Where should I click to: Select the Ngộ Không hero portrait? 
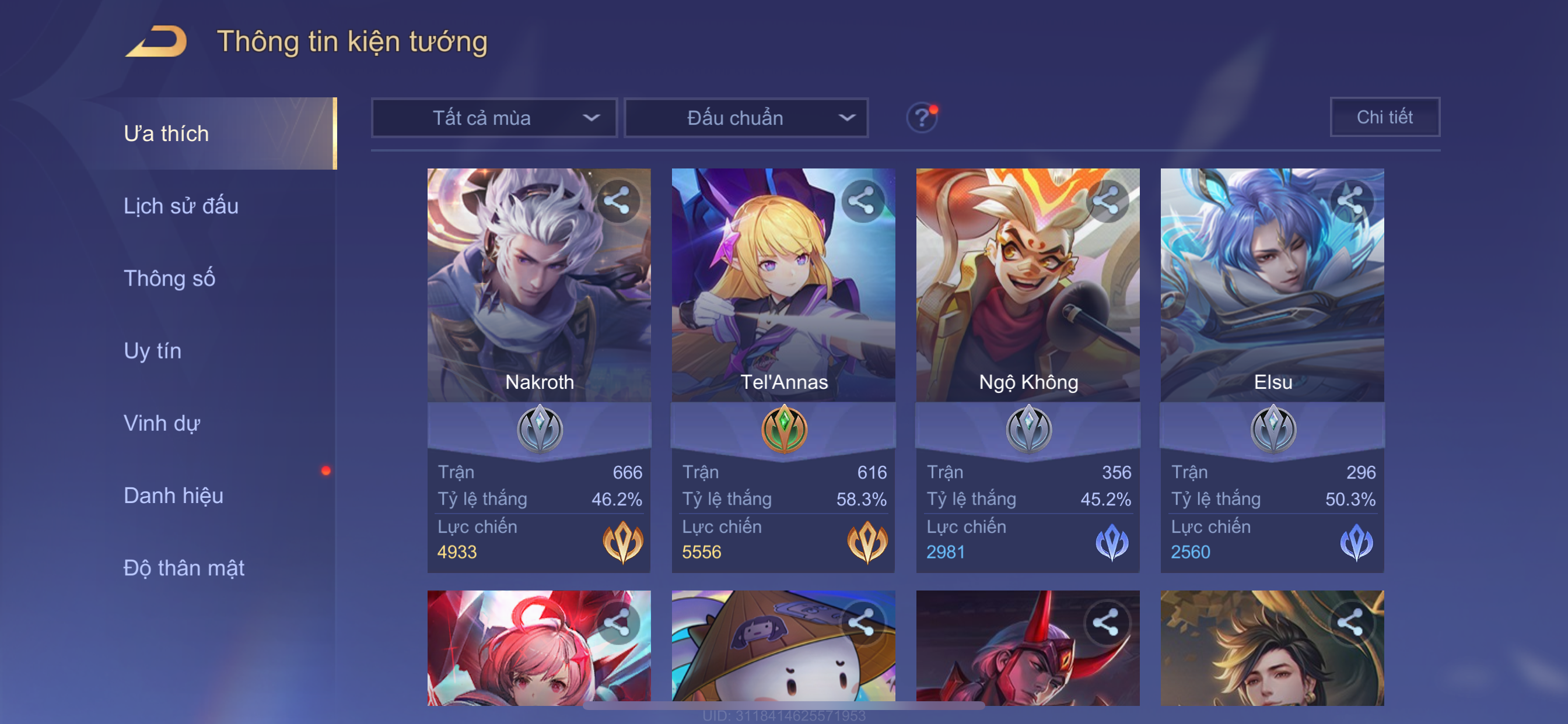click(1028, 284)
